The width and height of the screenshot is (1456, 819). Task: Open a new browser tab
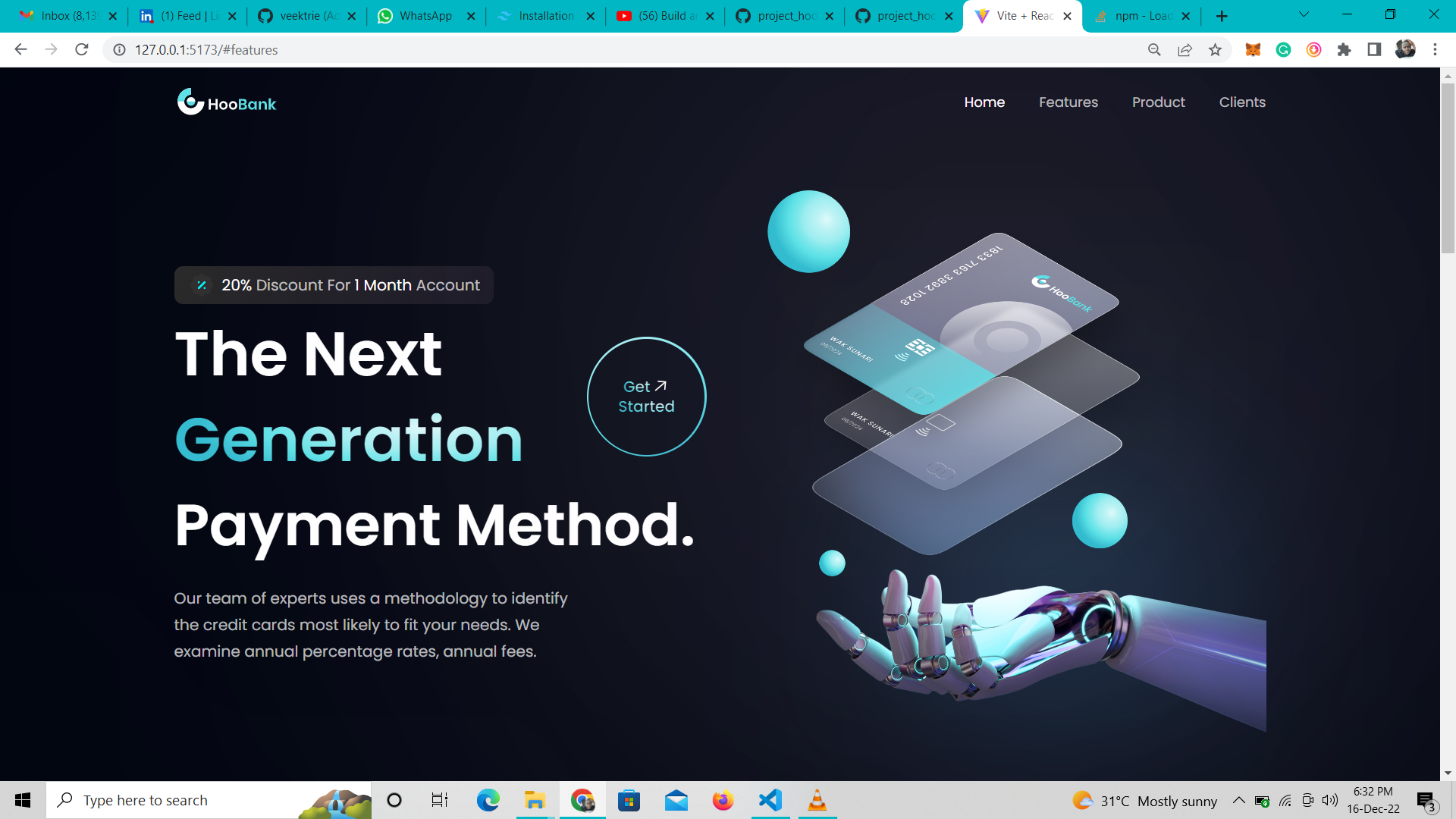[1222, 16]
